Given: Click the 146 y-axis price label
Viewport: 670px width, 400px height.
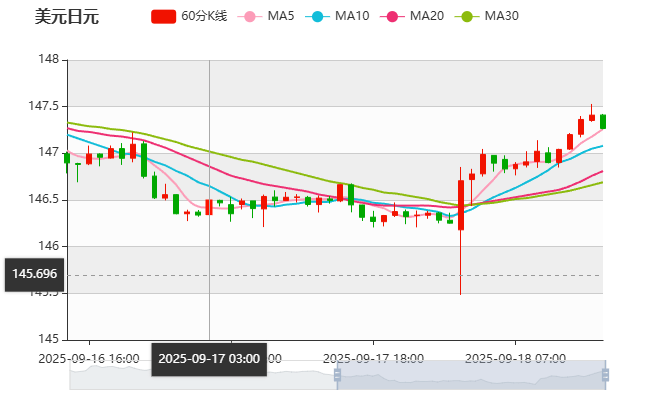Looking at the screenshot, I should point(48,246).
